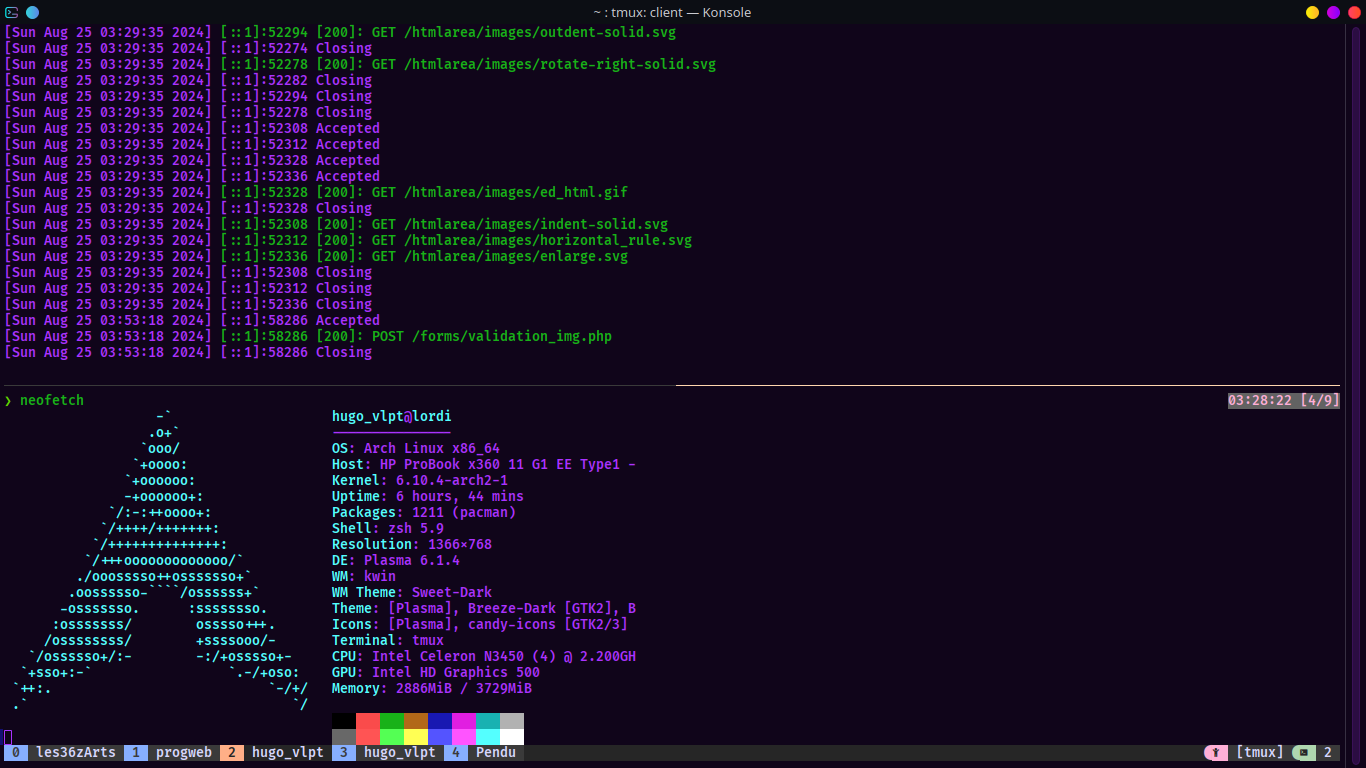This screenshot has height=768, width=1366.
Task: Open the Konsole window menu icon
Action: point(12,12)
